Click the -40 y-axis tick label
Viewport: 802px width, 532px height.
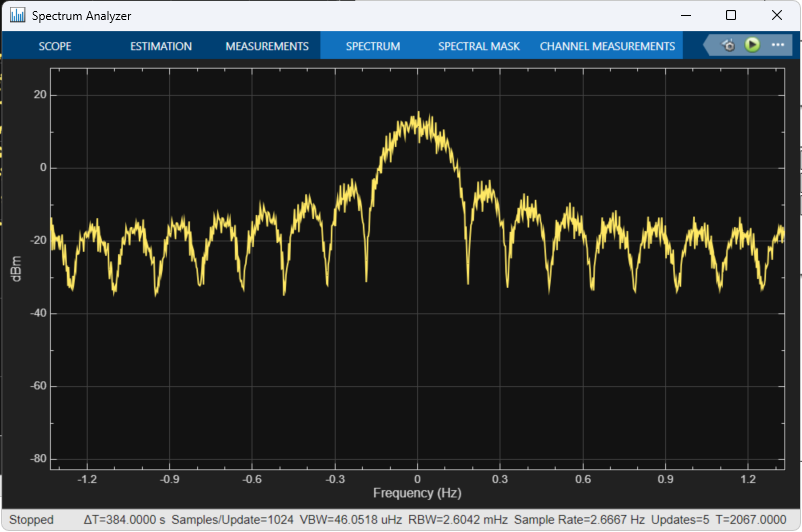coord(38,313)
